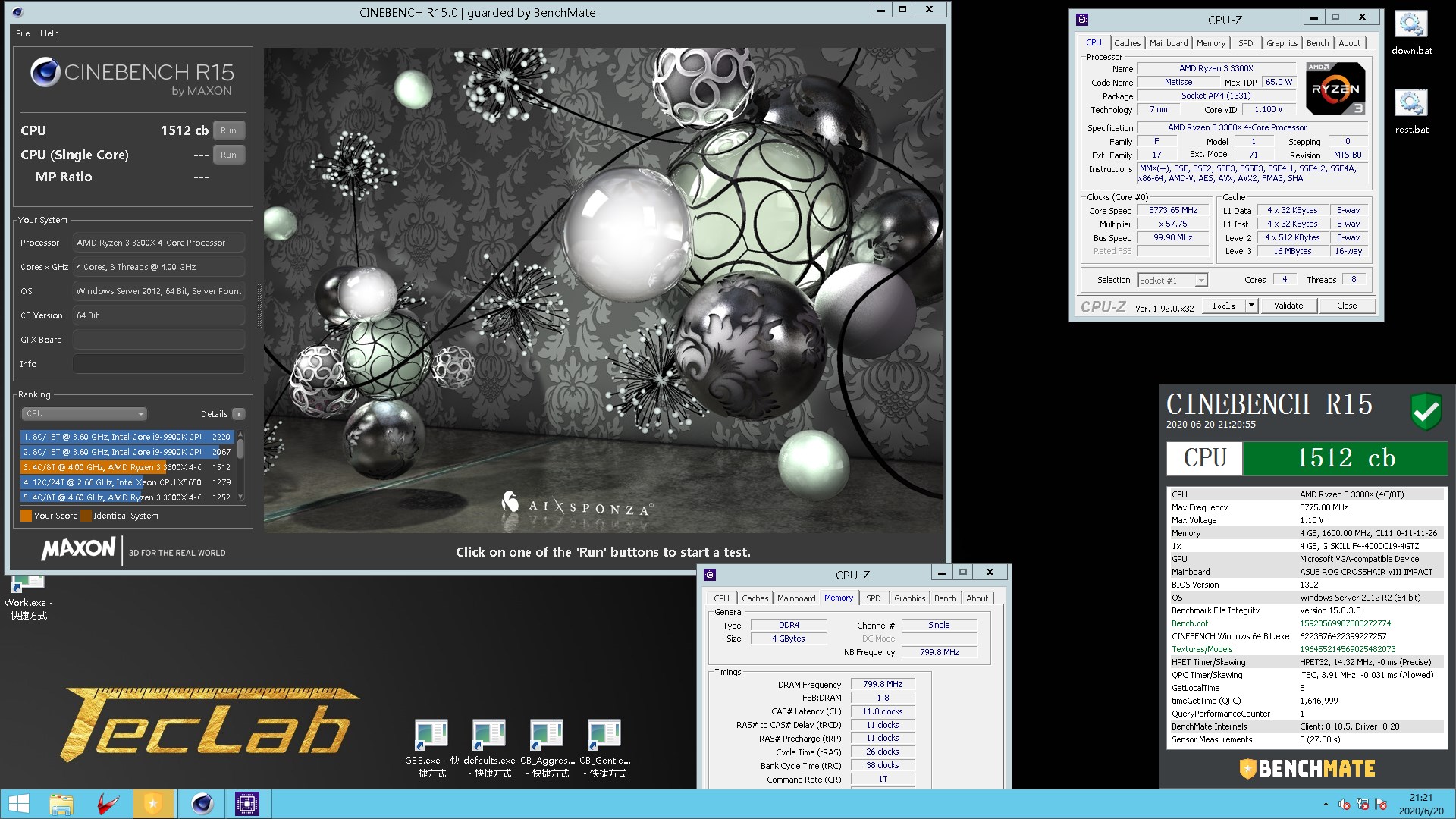The height and width of the screenshot is (819, 1456).
Task: Select the rest.bat desktop icon
Action: click(x=1411, y=111)
